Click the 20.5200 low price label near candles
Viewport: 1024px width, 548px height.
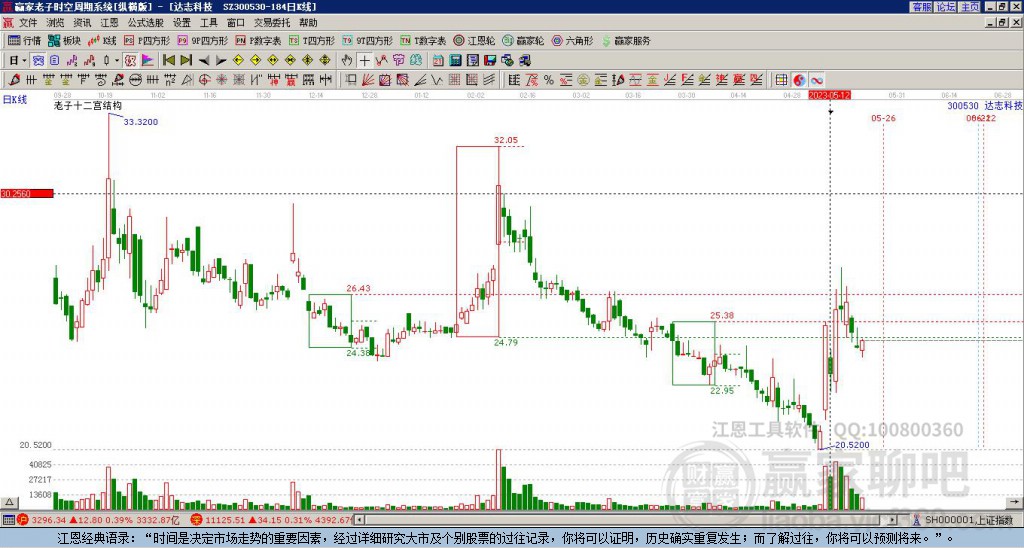[x=852, y=445]
